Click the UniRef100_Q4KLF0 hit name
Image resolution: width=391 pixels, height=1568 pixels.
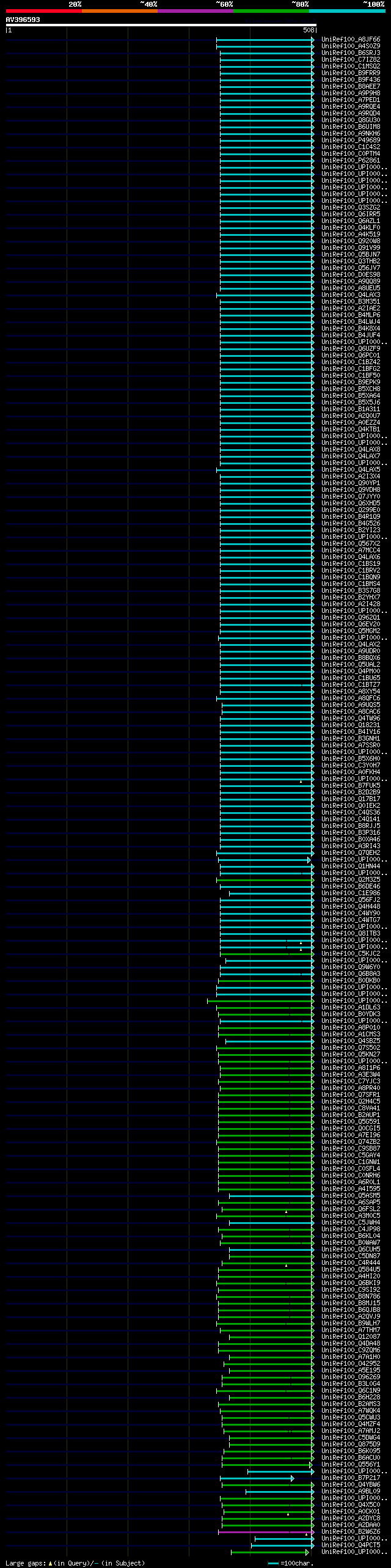[351, 228]
